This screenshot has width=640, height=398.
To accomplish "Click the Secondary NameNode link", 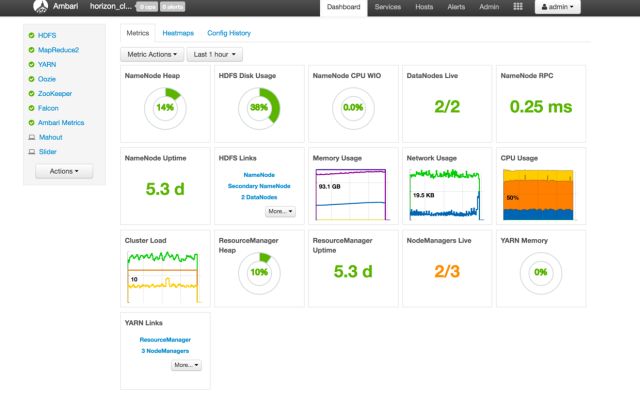I will [x=259, y=186].
